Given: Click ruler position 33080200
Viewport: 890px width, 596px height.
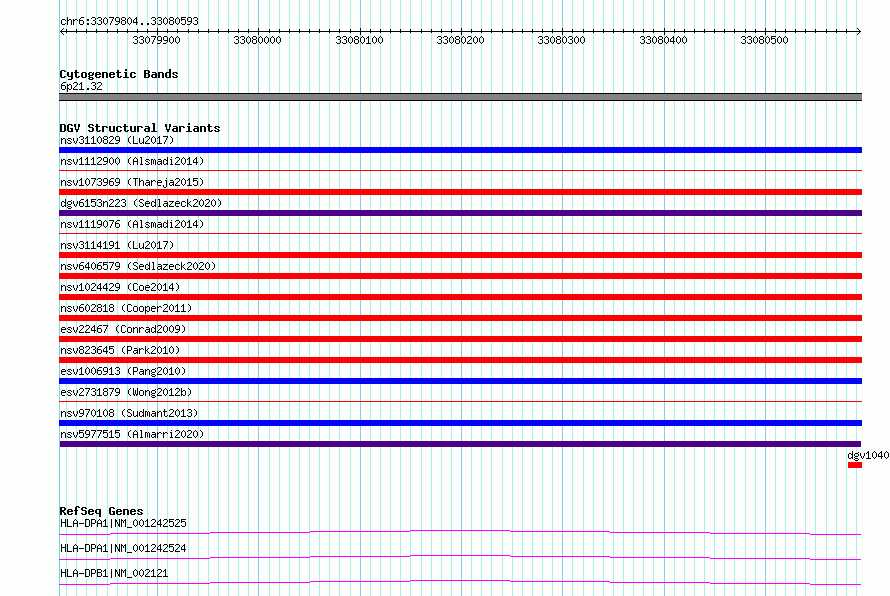Looking at the screenshot, I should [x=460, y=40].
